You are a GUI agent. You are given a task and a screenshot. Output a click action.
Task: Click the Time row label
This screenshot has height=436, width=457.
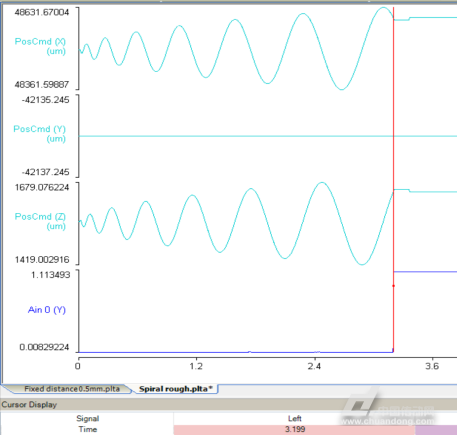click(87, 429)
